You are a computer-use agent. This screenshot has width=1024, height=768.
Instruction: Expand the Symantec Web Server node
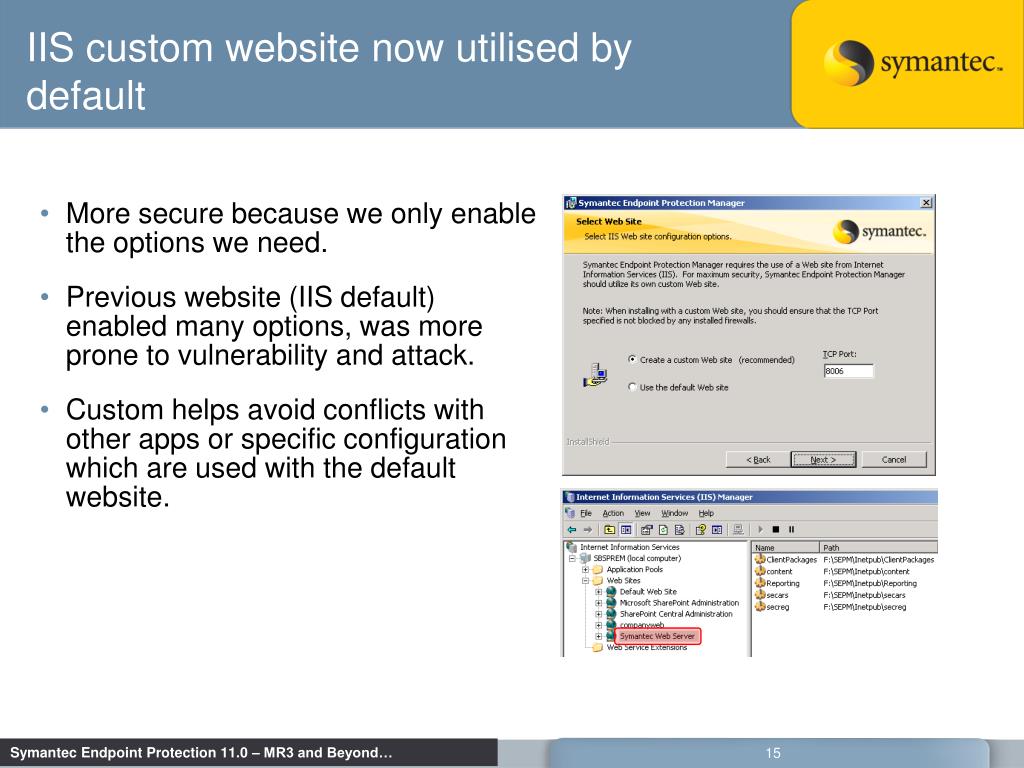(x=598, y=636)
